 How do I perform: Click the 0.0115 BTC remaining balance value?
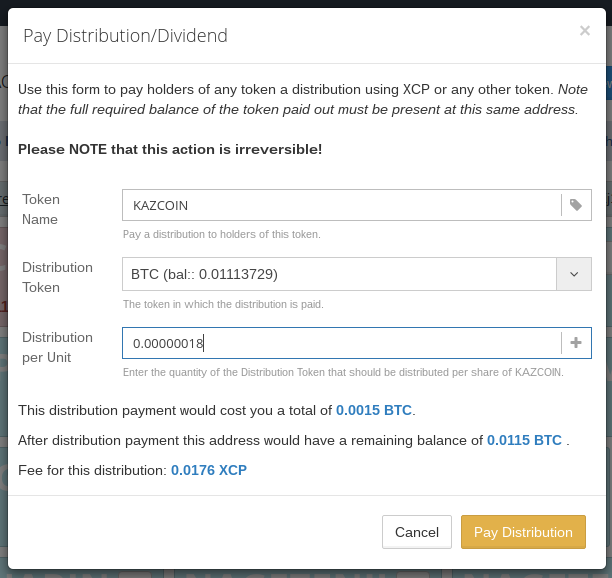(524, 440)
